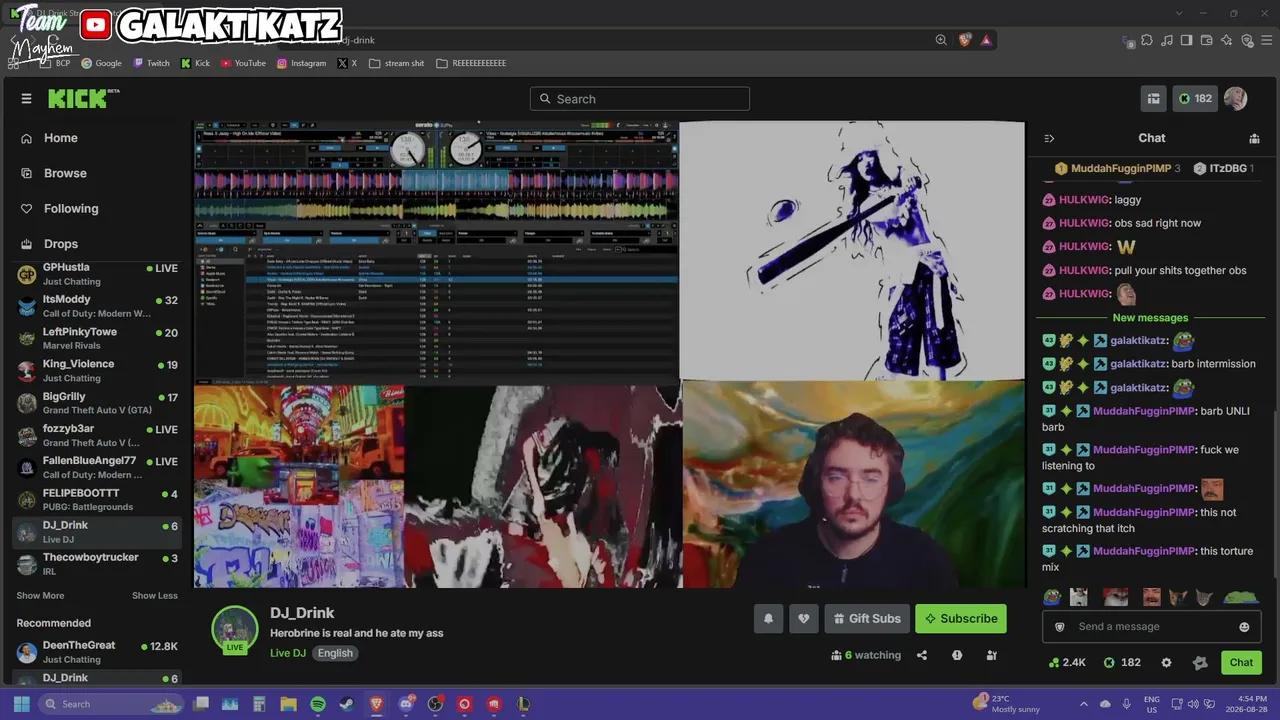Screen dimensions: 1280x720
Task: Open the Brave playlist music note icon
Action: 1167,40
